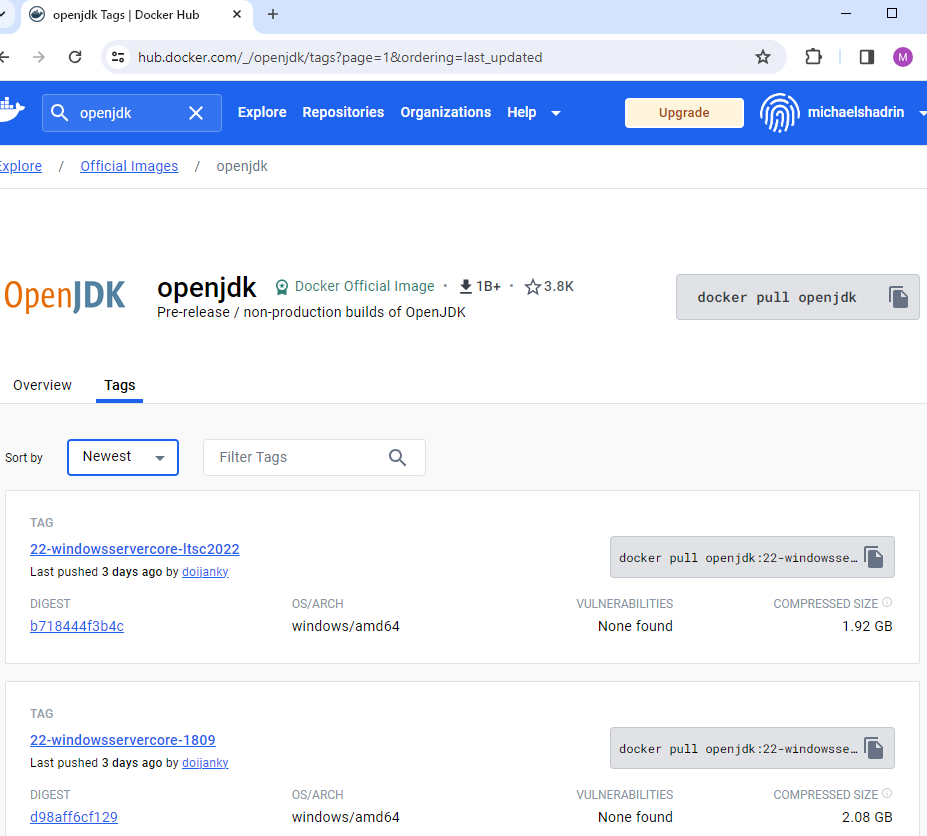The image size is (927, 836).
Task: Click the search magnifier icon in Docker search
Action: tap(59, 112)
